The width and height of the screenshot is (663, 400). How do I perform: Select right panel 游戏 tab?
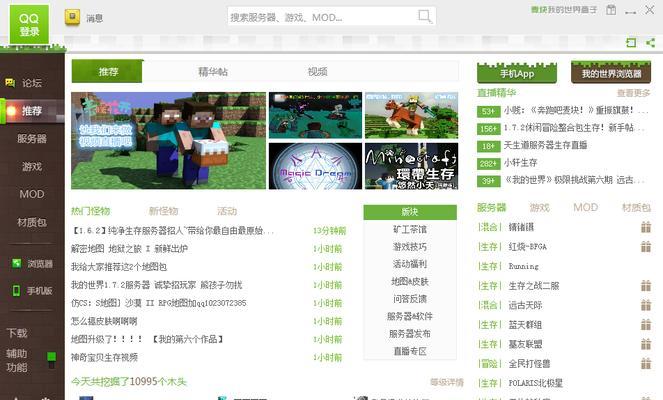pyautogui.click(x=540, y=207)
